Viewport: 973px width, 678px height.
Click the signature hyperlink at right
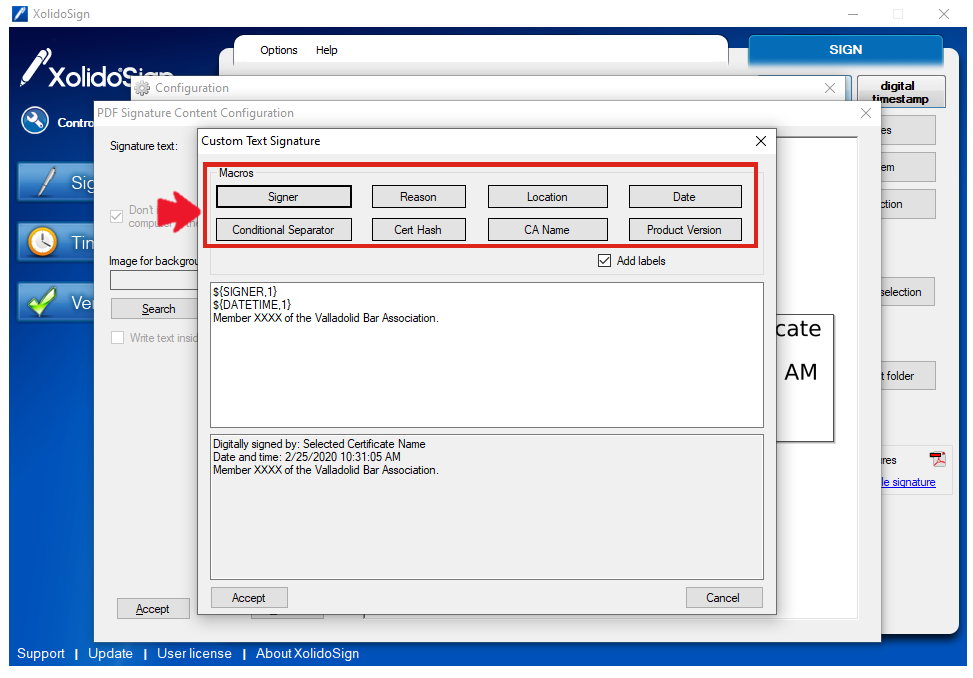tap(908, 482)
